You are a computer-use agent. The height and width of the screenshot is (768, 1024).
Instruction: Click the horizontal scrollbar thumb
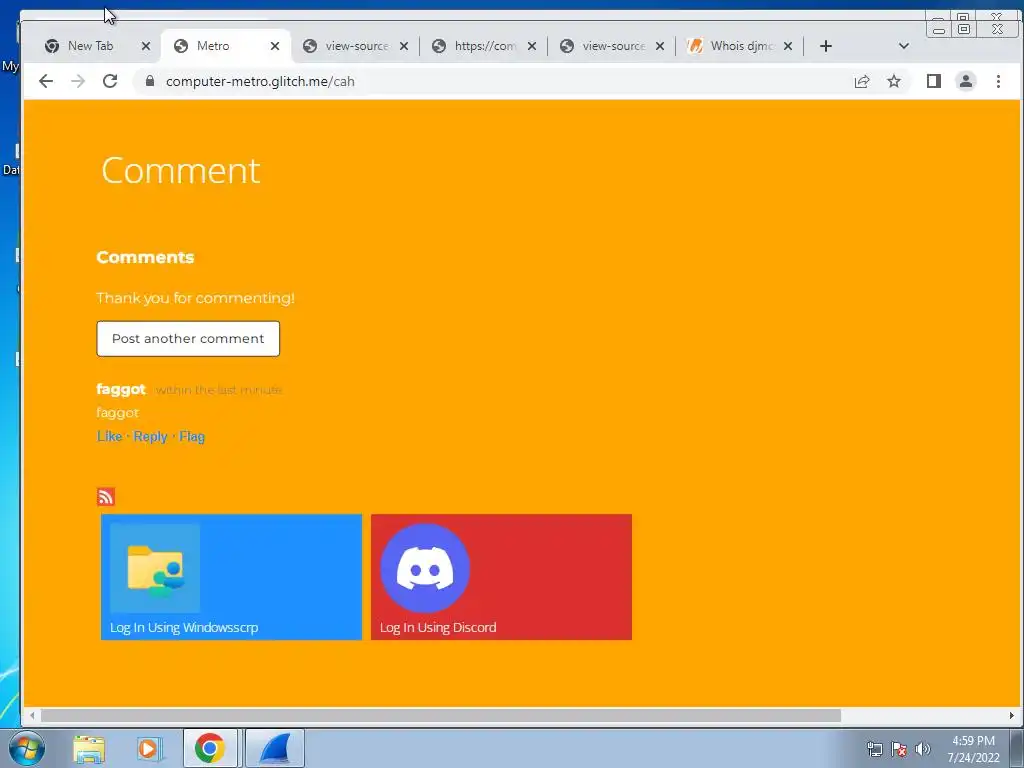pyautogui.click(x=441, y=716)
